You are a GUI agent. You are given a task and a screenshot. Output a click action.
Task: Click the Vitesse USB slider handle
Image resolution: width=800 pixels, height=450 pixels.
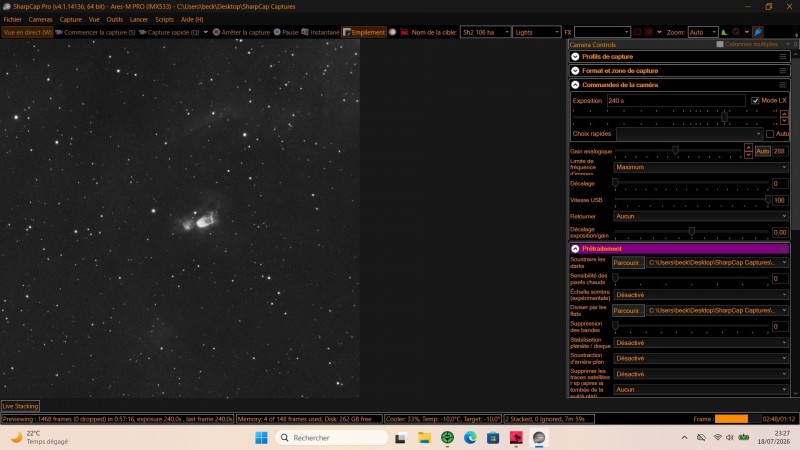[767, 199]
